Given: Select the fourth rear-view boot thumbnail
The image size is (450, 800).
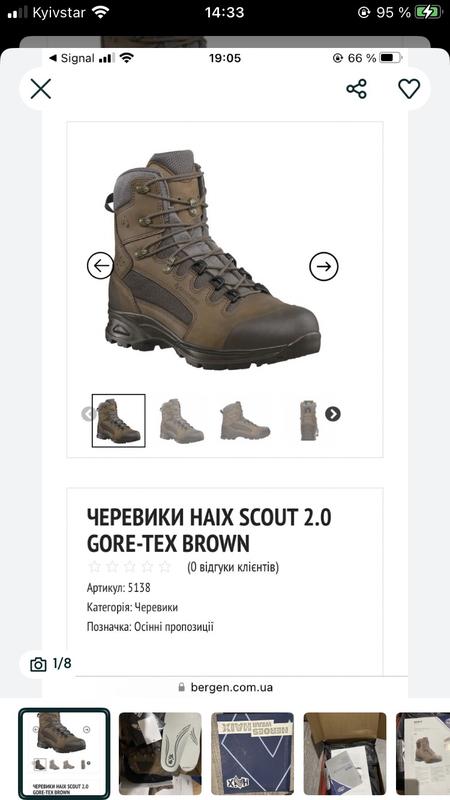Looking at the screenshot, I should [x=309, y=420].
